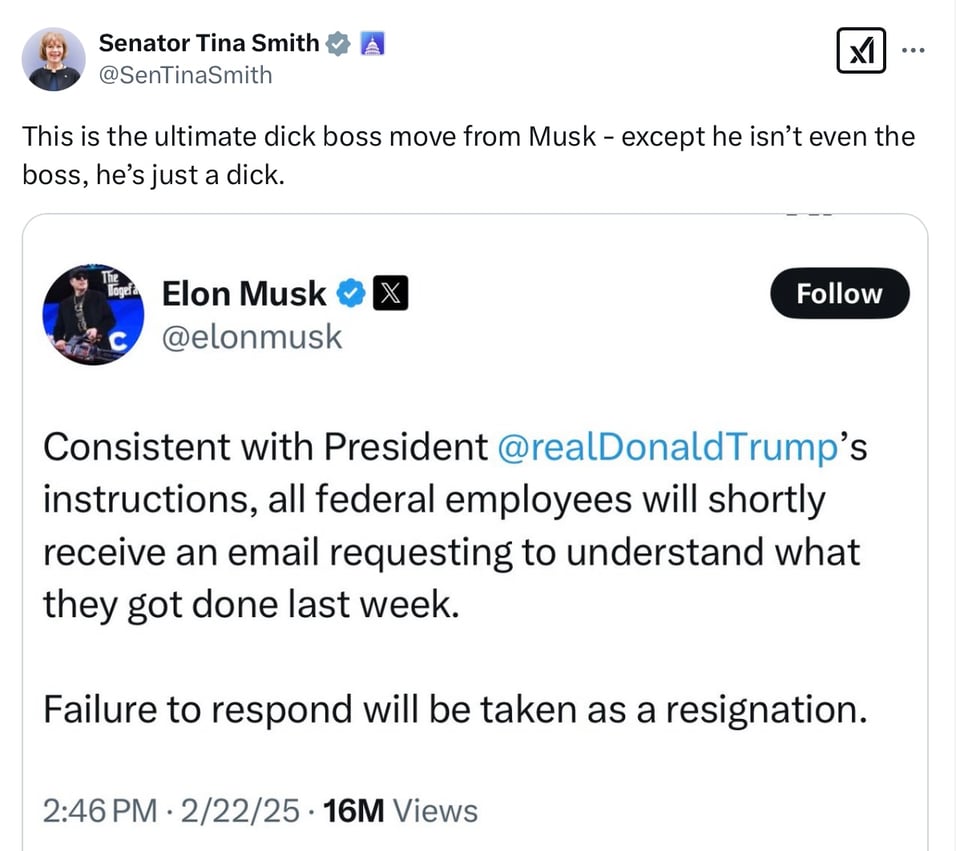Click the X affiliation badge beside Elon Musk
This screenshot has width=960, height=851.
(390, 294)
